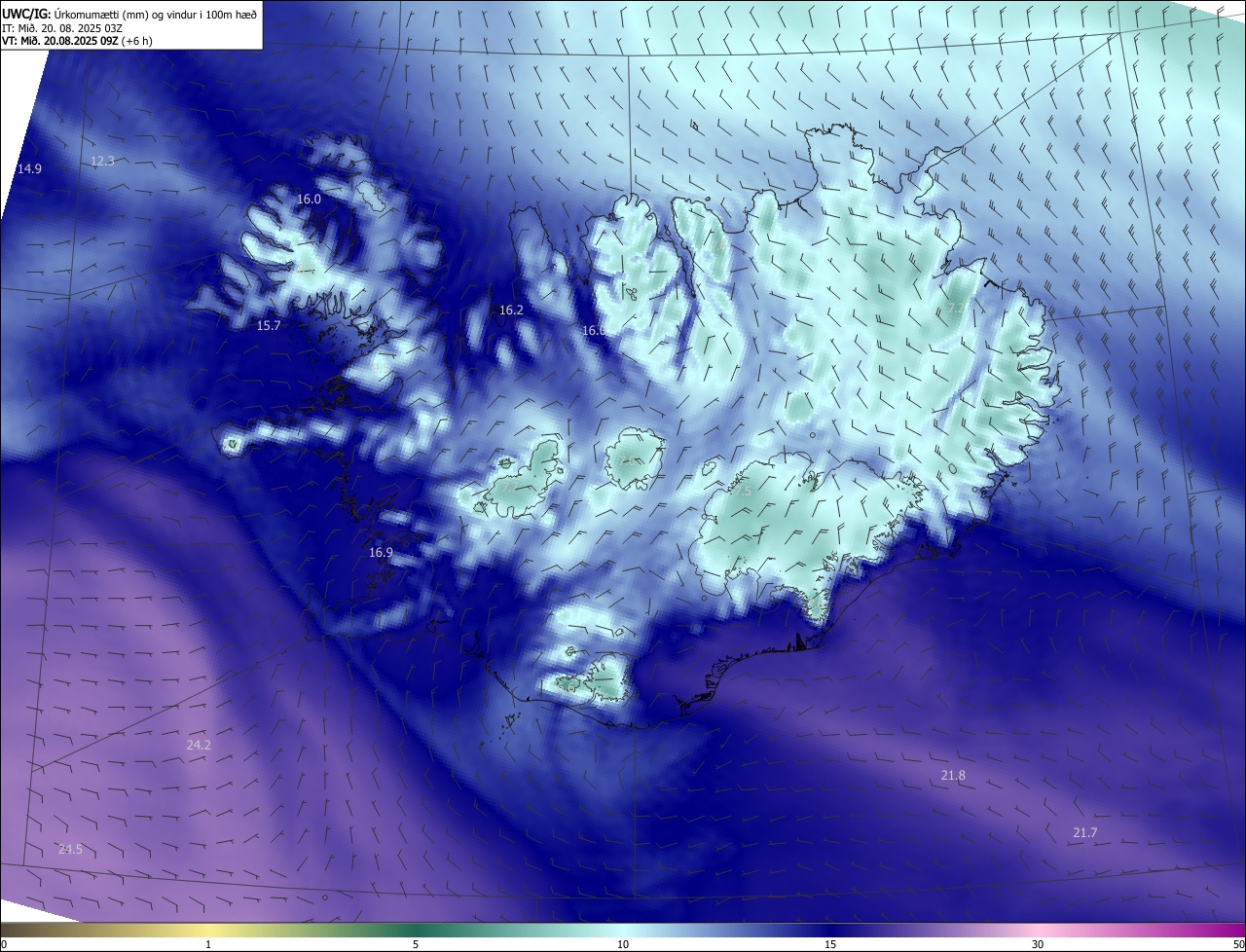The height and width of the screenshot is (952, 1246).
Task: Click the 16.2 value on the map
Action: click(x=511, y=311)
